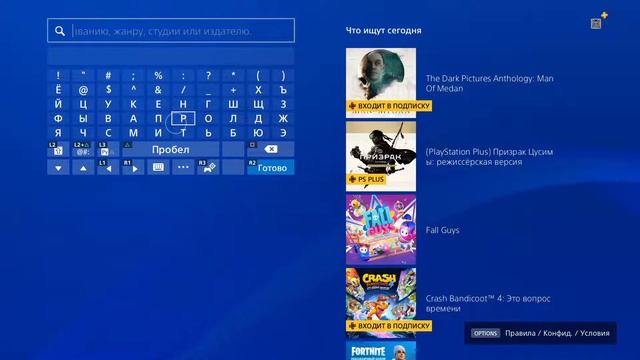This screenshot has height=360, width=640.
Task: Open Призрак Цусимы game thumbnail
Action: pyautogui.click(x=381, y=156)
